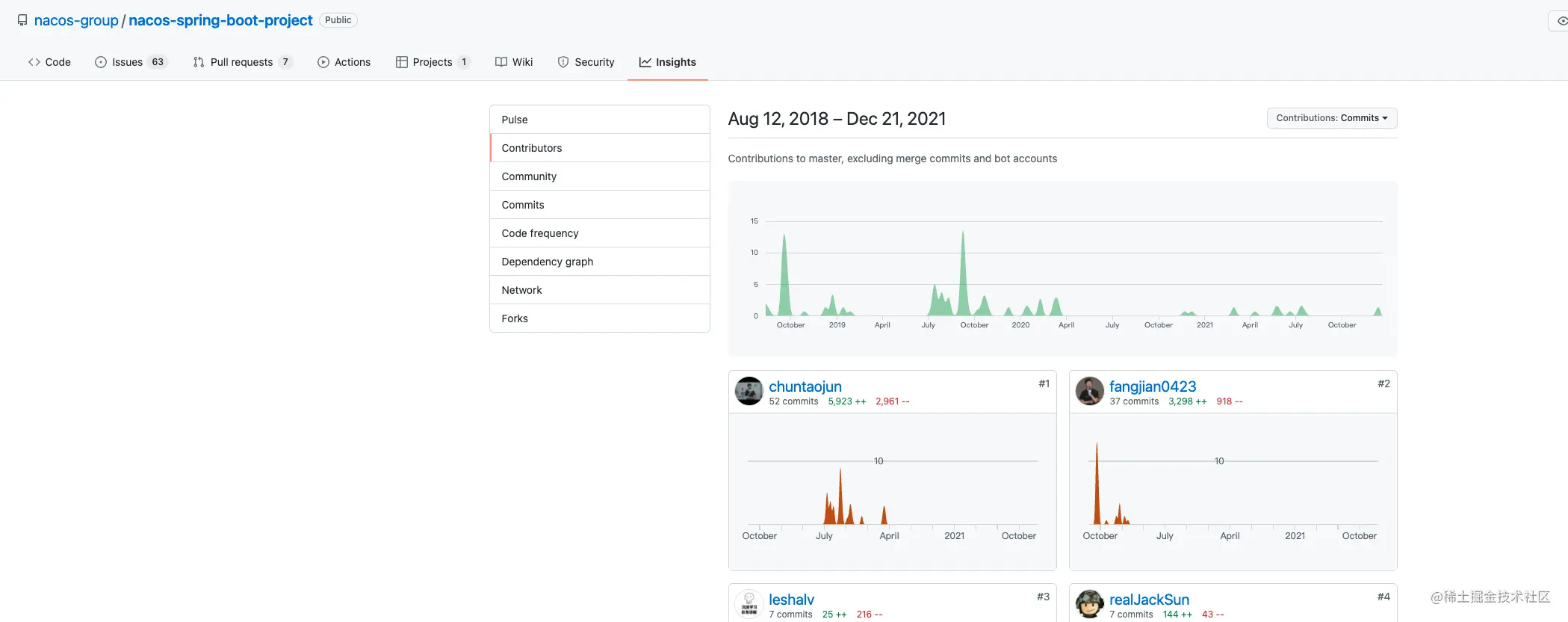Click the #1 rank label
1568x622 pixels.
pyautogui.click(x=1044, y=384)
